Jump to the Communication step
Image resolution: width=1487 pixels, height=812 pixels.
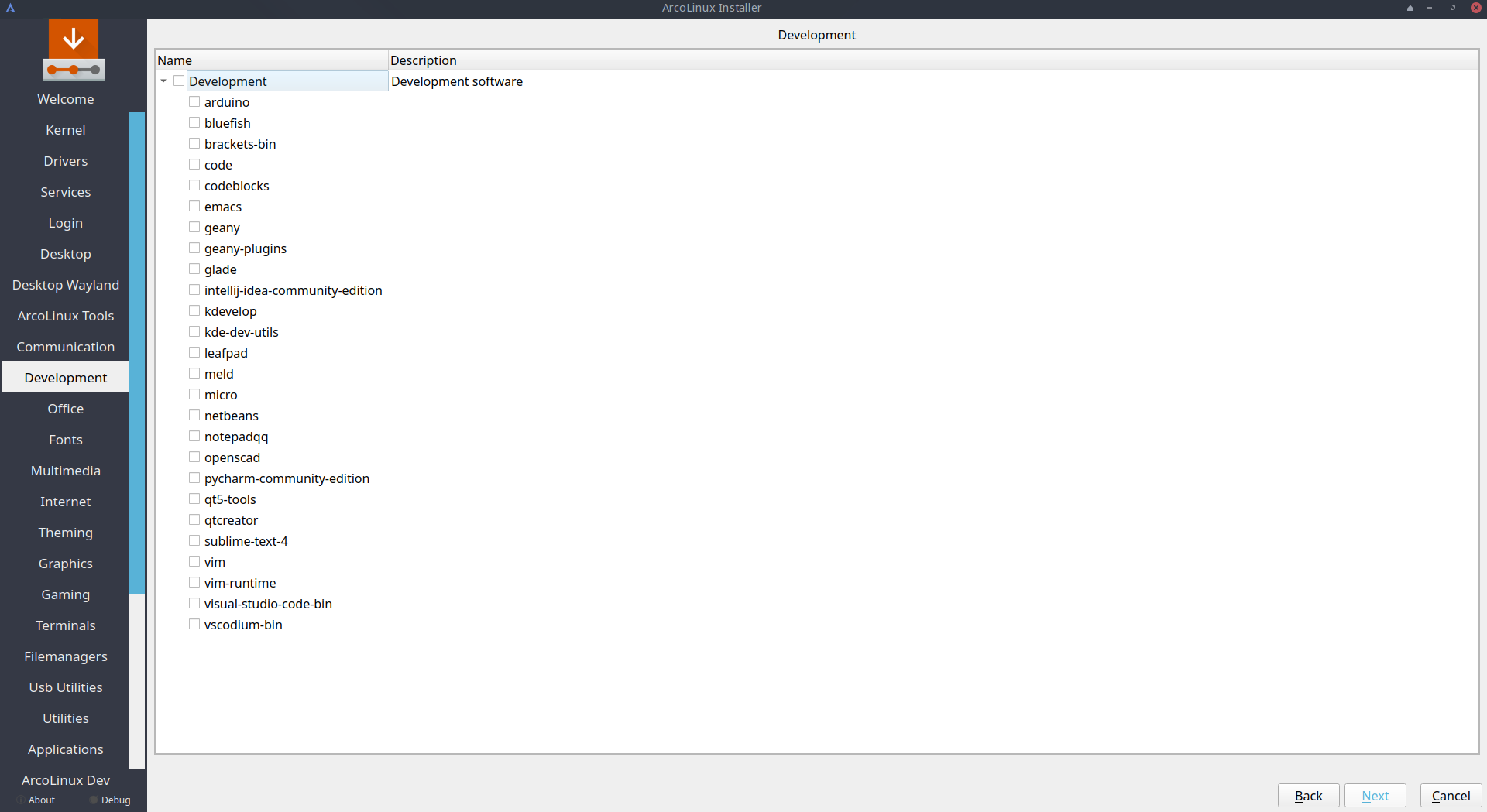[x=66, y=347]
